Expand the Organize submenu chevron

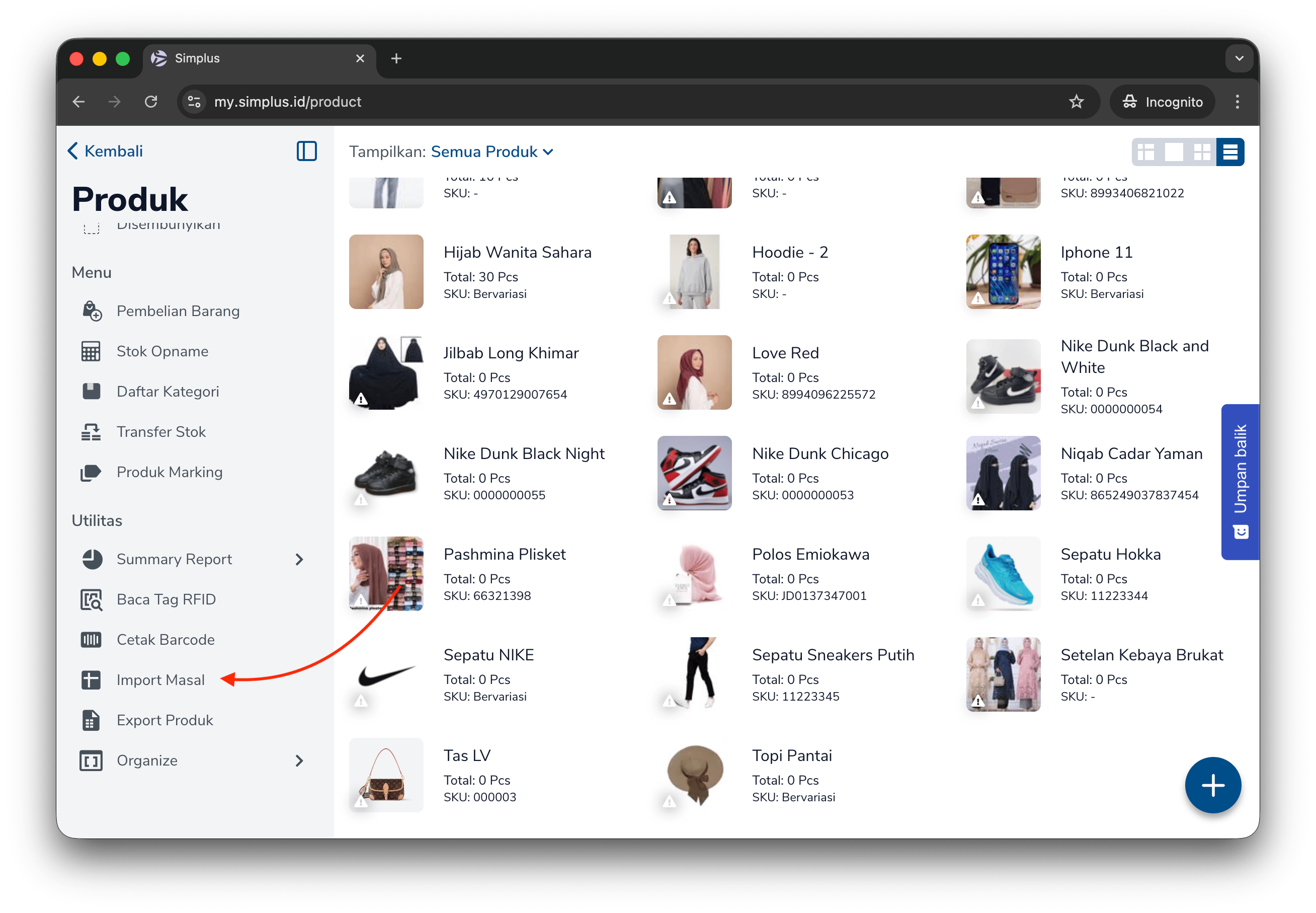[x=299, y=760]
